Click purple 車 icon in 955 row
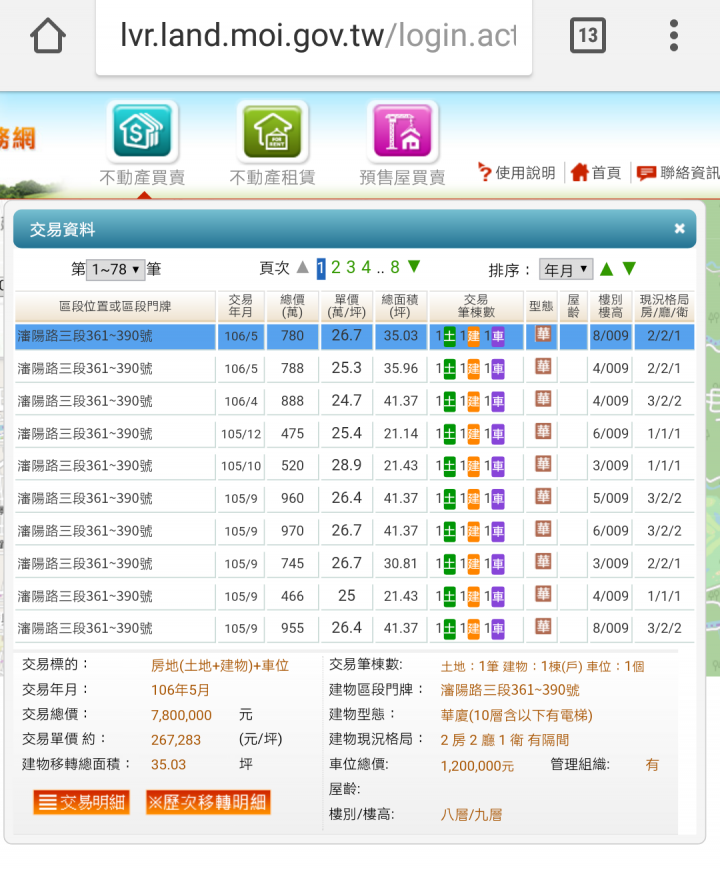 [x=498, y=628]
